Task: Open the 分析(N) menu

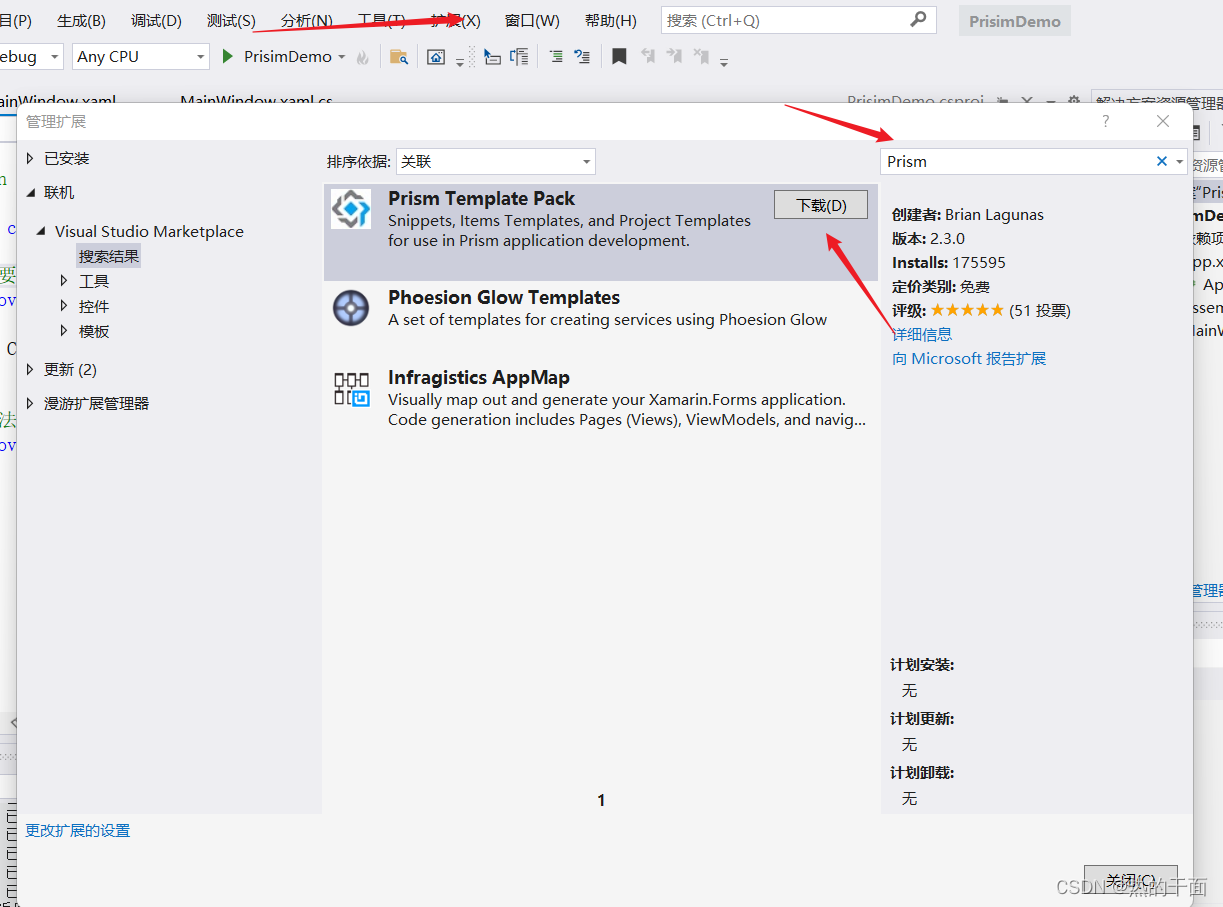Action: (x=307, y=20)
